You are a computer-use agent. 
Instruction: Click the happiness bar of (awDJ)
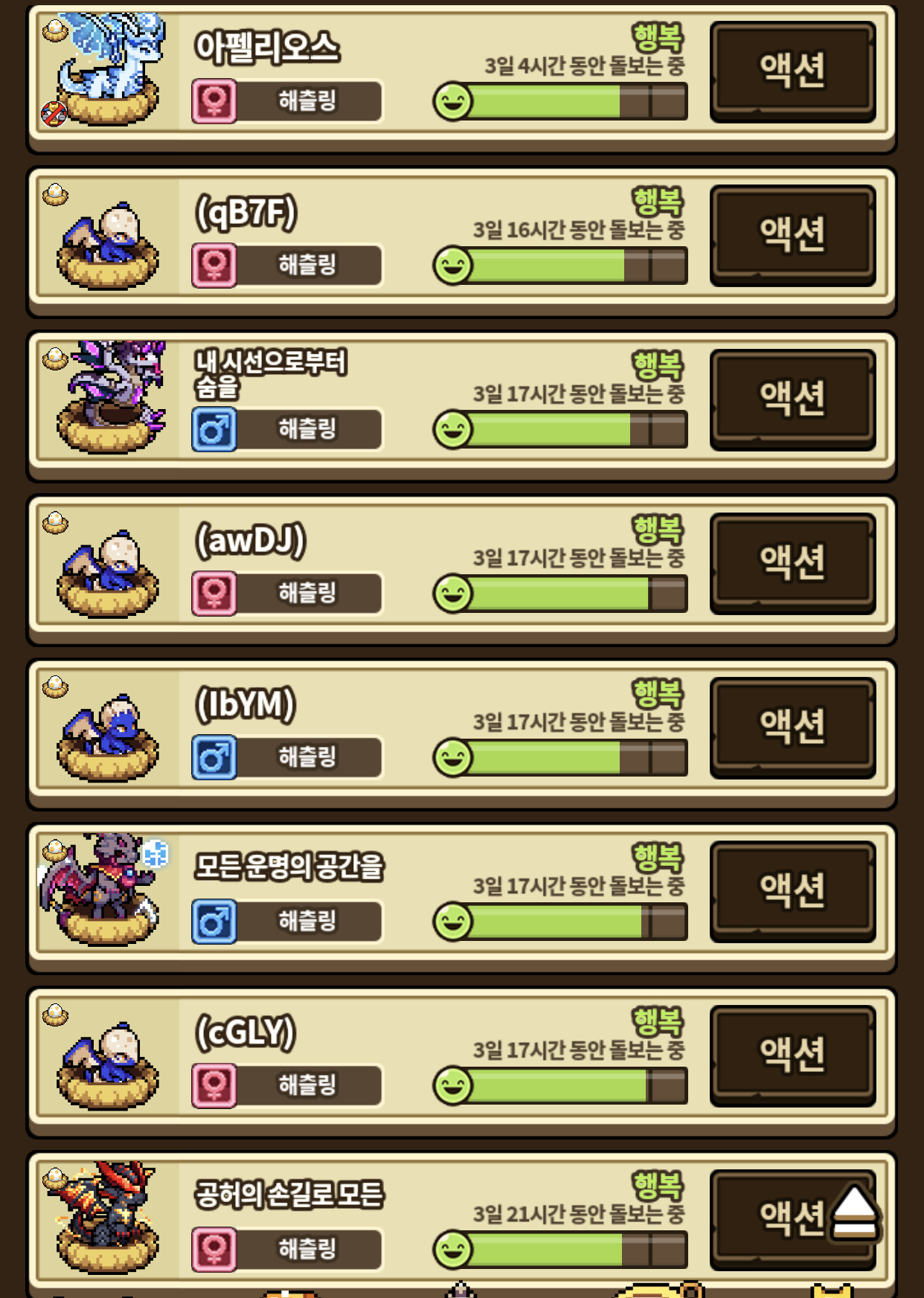[560, 594]
